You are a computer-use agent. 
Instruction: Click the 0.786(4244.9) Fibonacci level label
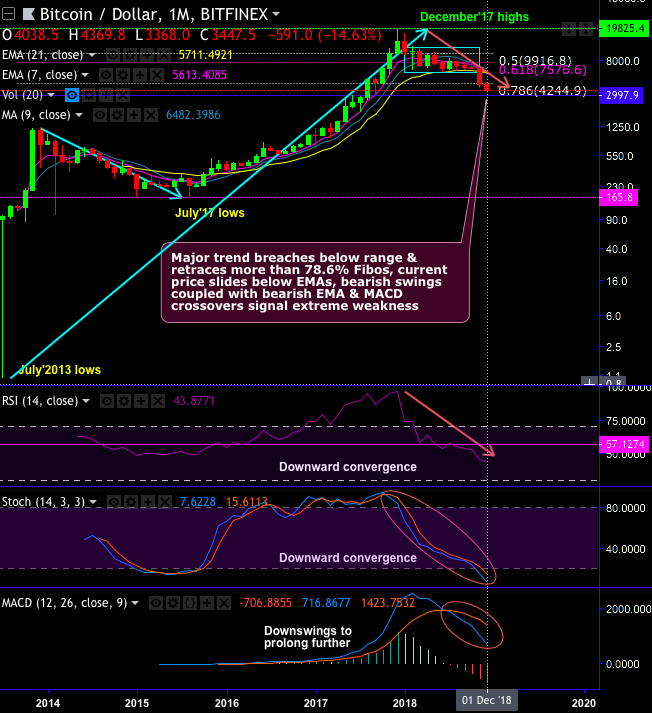[x=542, y=91]
